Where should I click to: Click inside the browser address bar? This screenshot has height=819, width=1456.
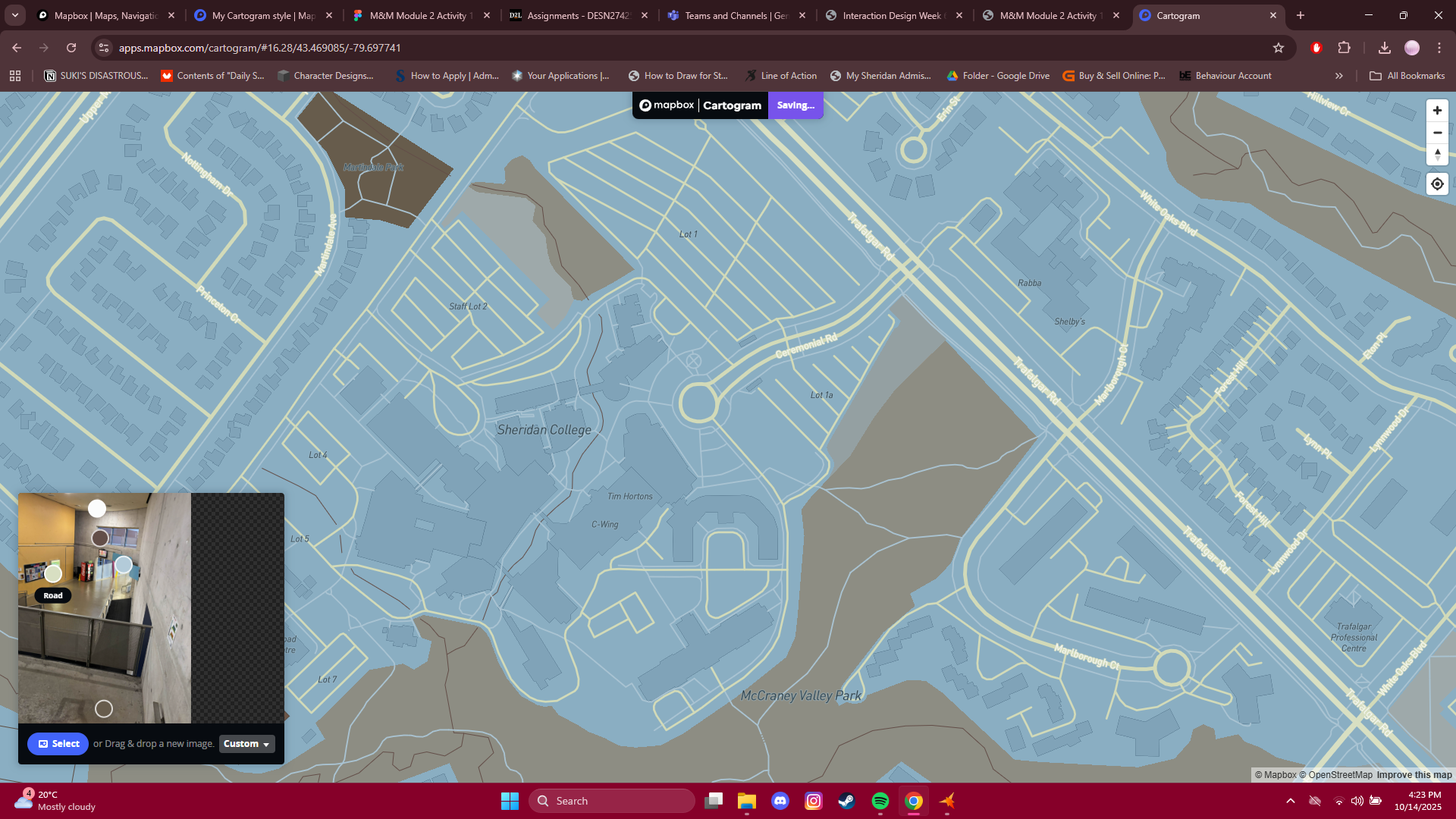click(x=455, y=47)
